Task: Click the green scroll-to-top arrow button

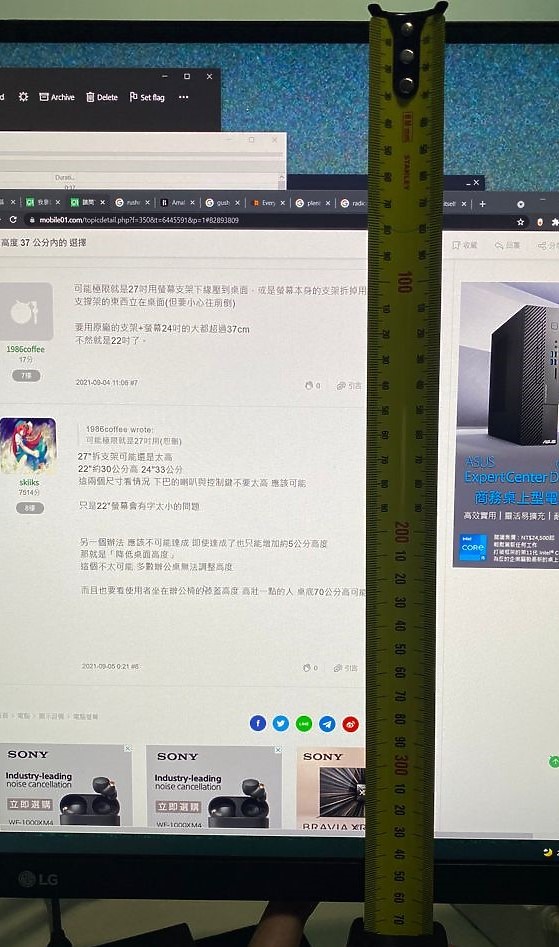Action: [x=554, y=762]
